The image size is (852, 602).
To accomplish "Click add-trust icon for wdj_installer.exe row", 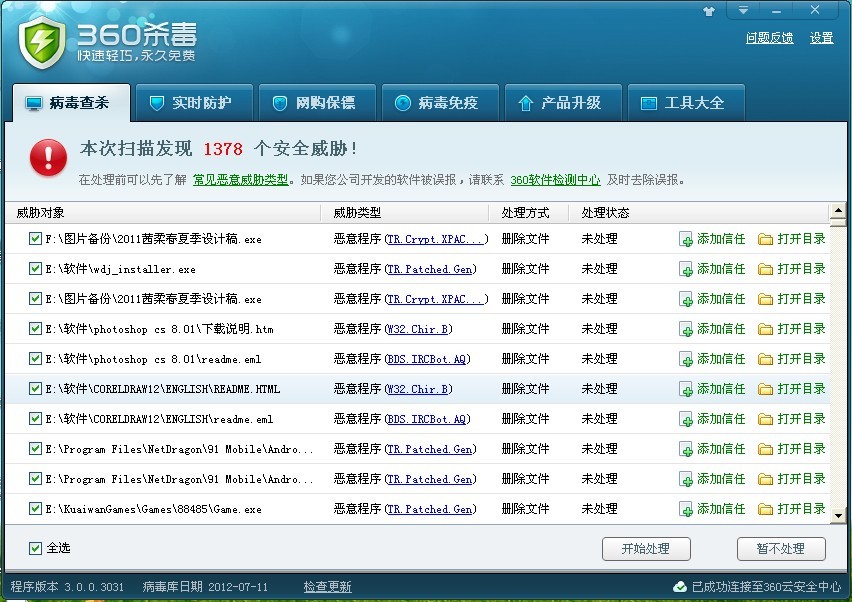I will [x=686, y=269].
